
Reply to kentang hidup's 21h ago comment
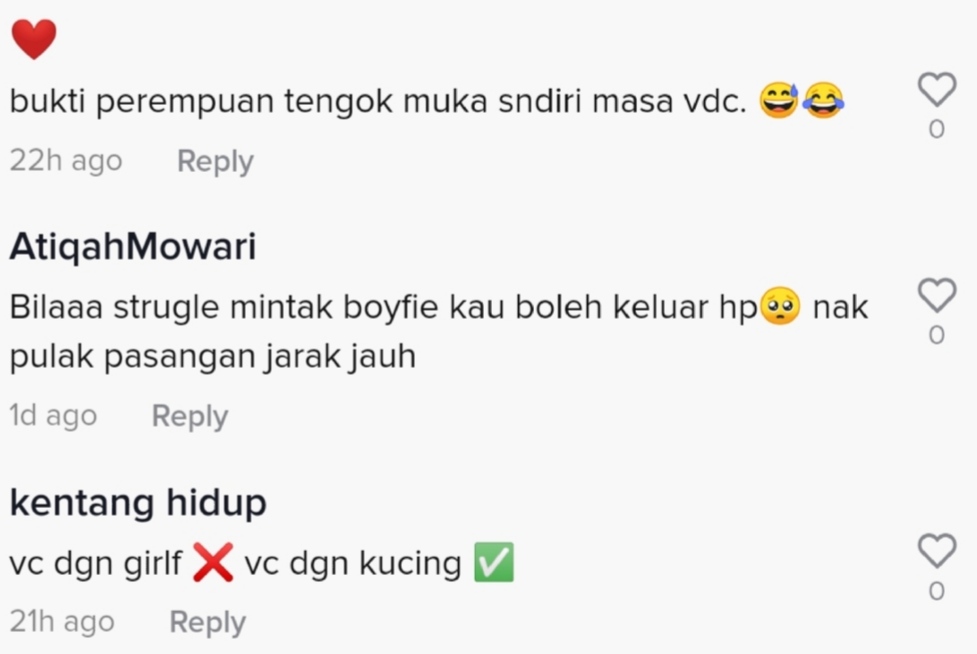coord(208,622)
